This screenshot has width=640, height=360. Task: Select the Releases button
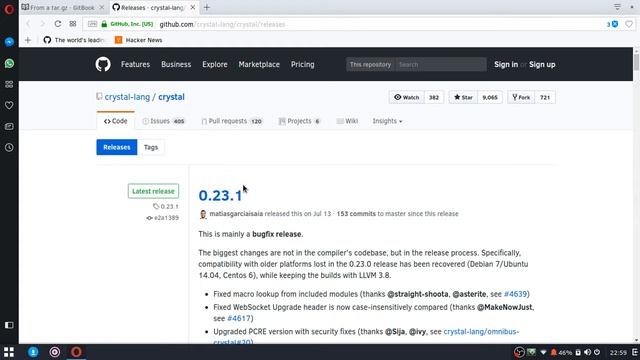pos(117,147)
